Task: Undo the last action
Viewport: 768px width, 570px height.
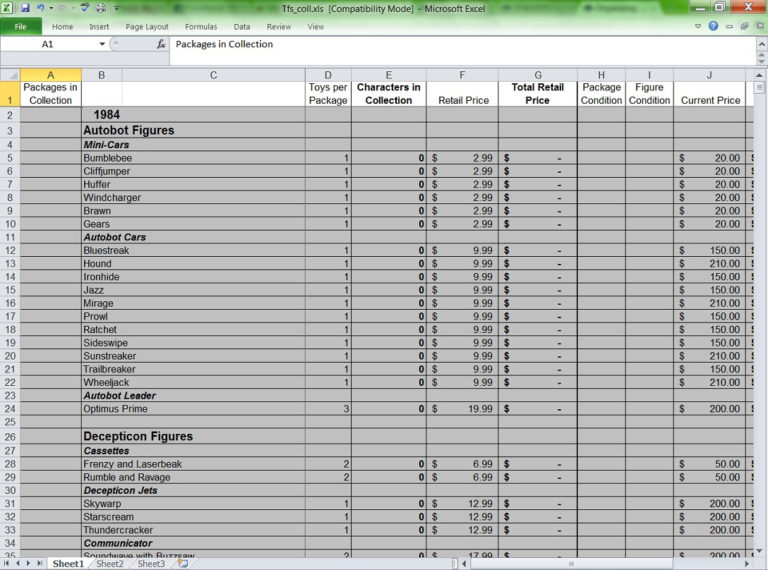Action: (40, 8)
